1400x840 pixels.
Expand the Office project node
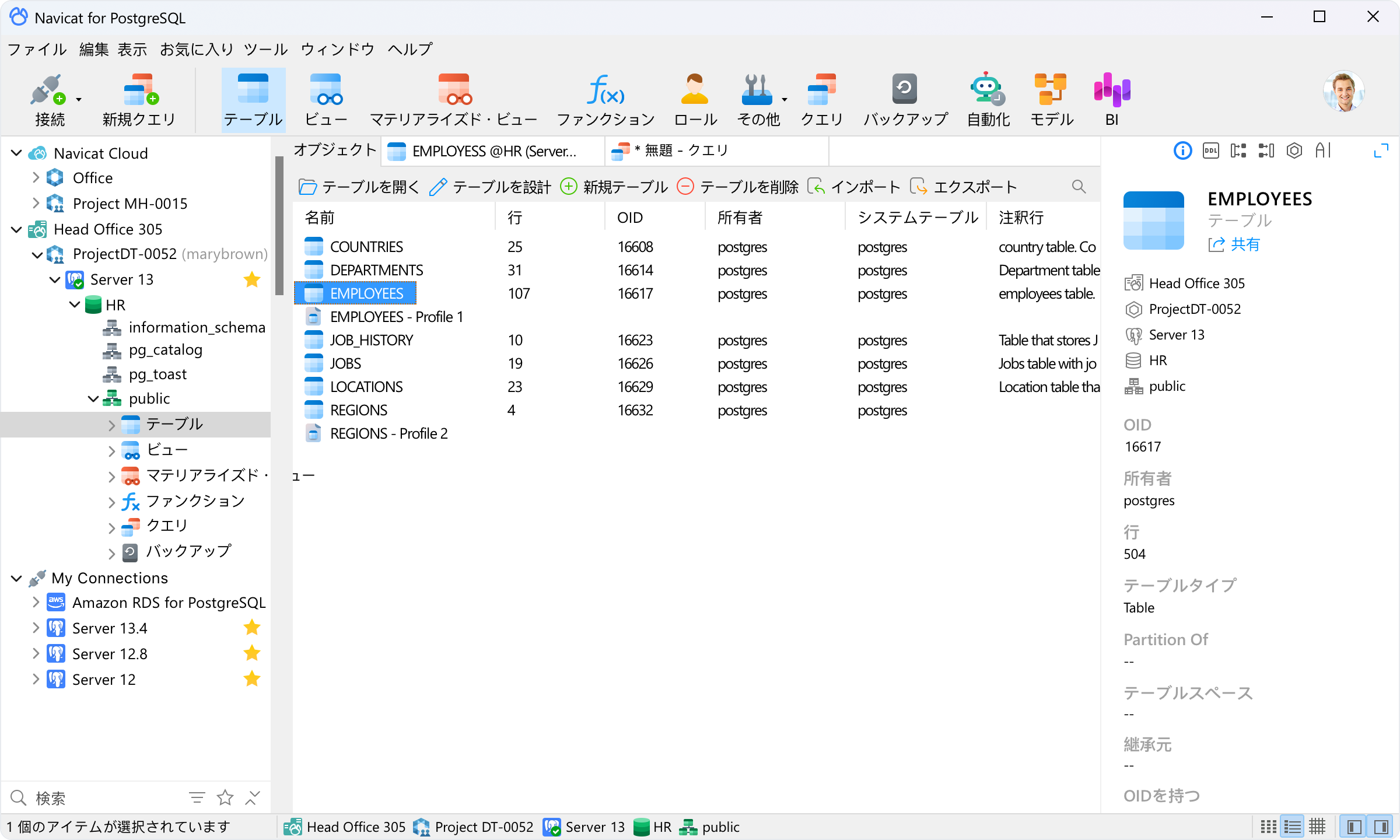point(36,177)
